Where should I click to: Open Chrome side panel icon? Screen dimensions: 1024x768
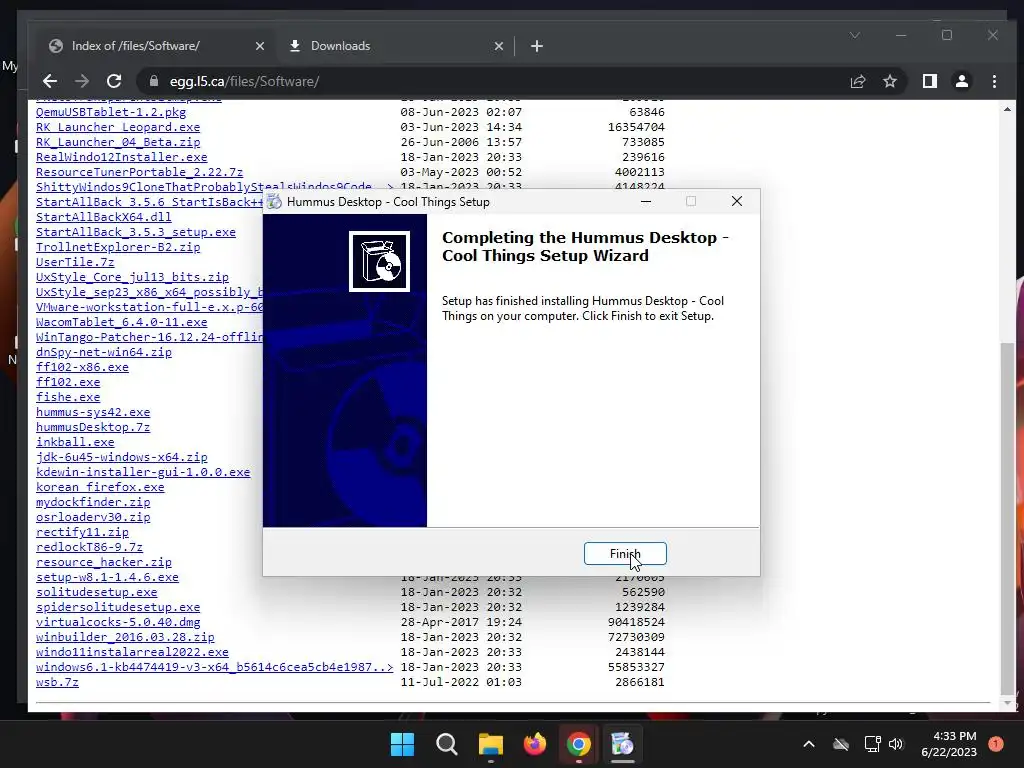(930, 81)
